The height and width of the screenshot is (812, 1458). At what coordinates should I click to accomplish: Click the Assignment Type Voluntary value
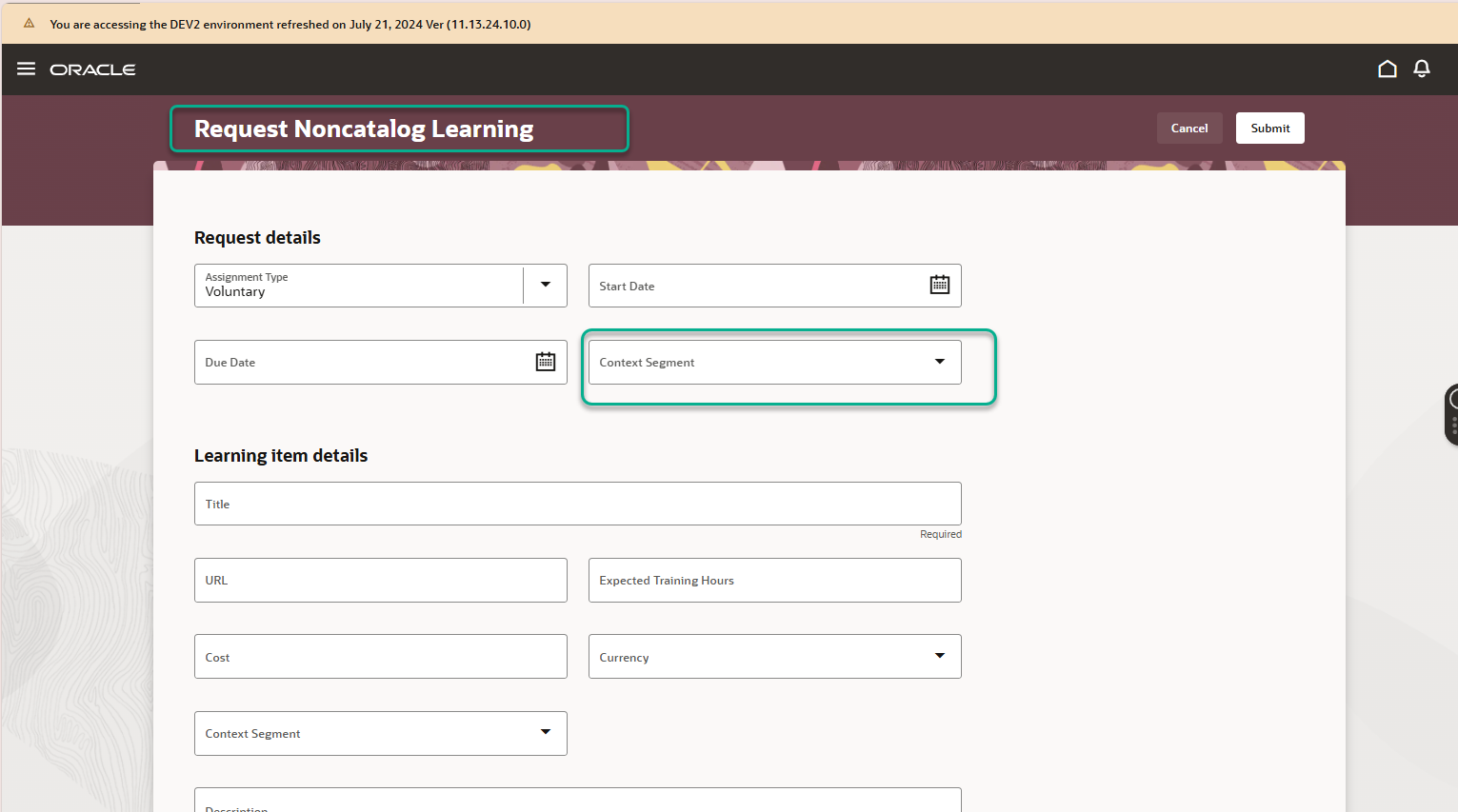(x=235, y=292)
